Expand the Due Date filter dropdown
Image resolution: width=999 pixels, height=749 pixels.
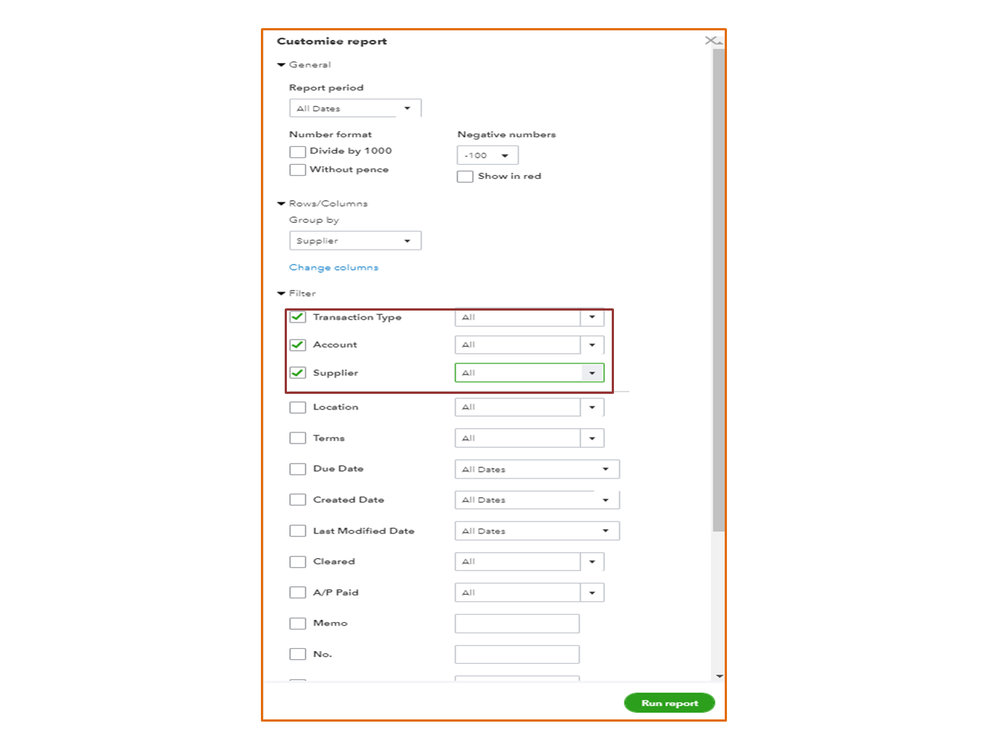tap(537, 469)
